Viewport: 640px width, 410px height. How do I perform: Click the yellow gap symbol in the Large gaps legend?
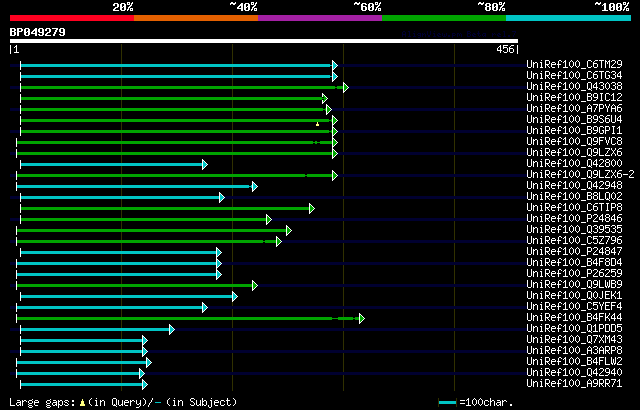(82, 403)
